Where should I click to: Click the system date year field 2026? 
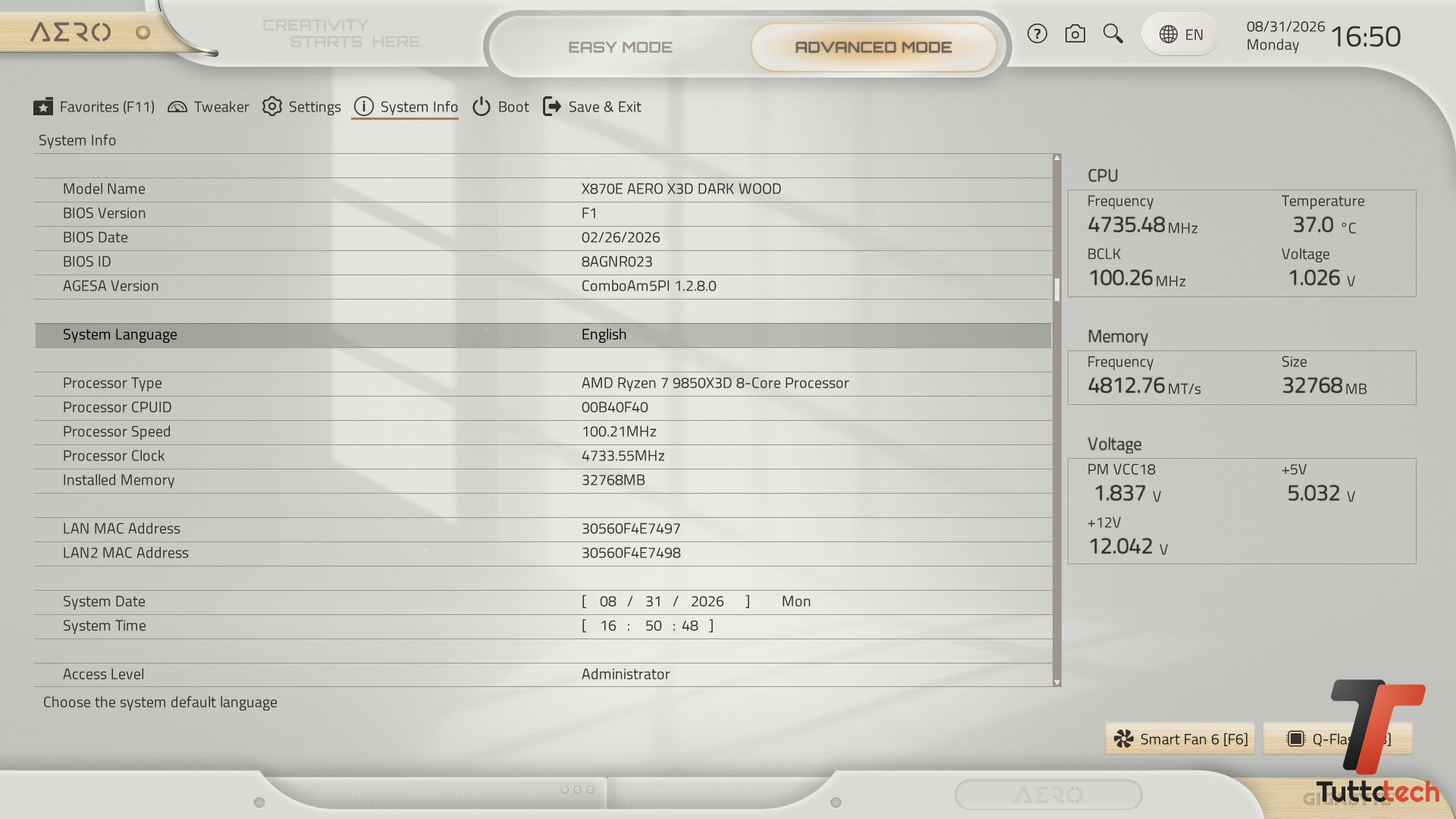click(x=707, y=601)
